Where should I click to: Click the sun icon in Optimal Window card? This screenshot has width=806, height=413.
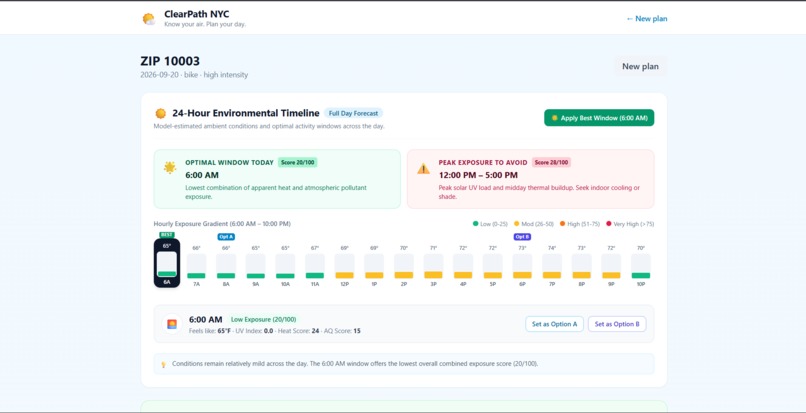(170, 167)
